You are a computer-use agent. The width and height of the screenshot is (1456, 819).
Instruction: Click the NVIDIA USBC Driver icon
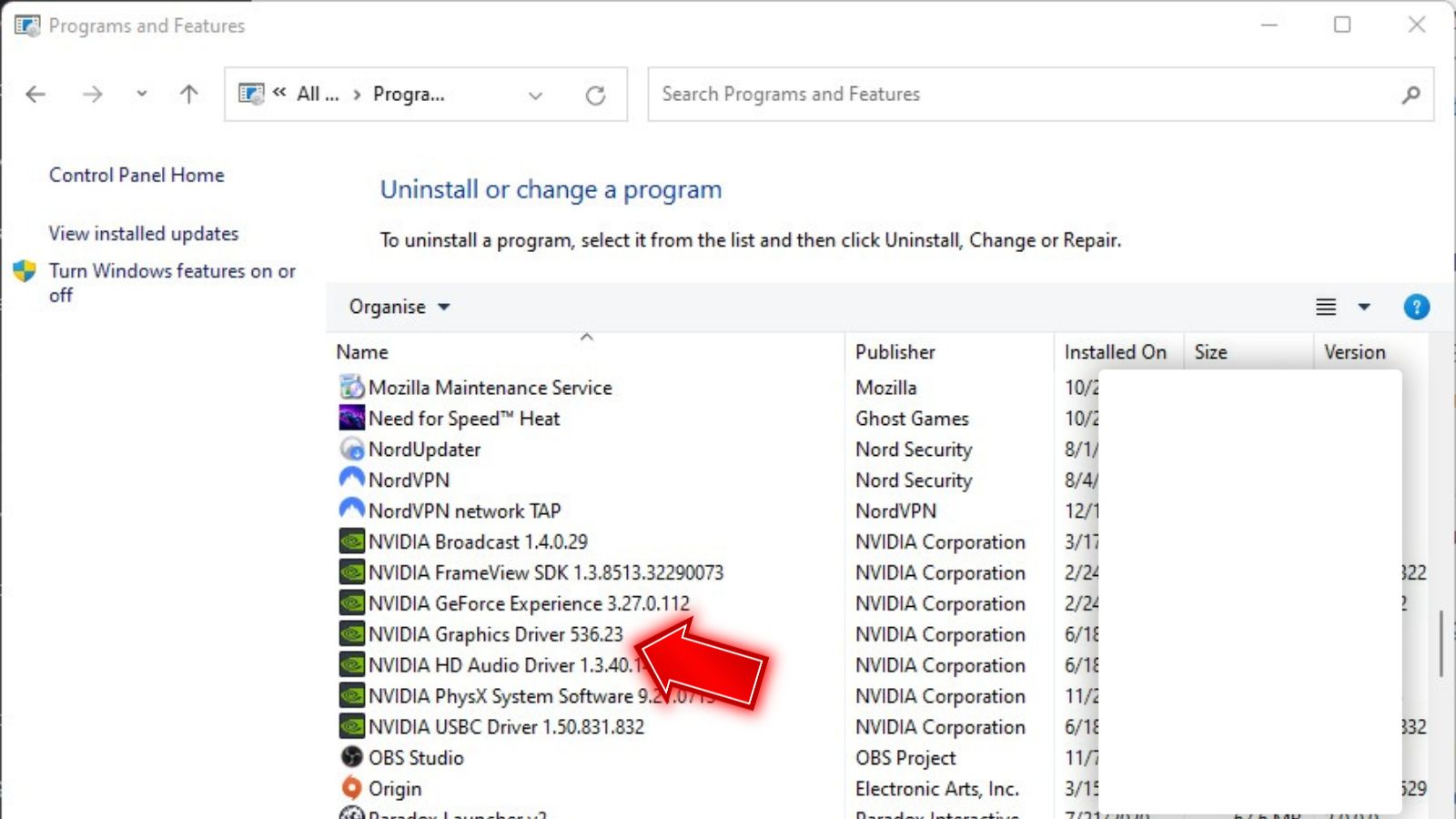click(351, 727)
